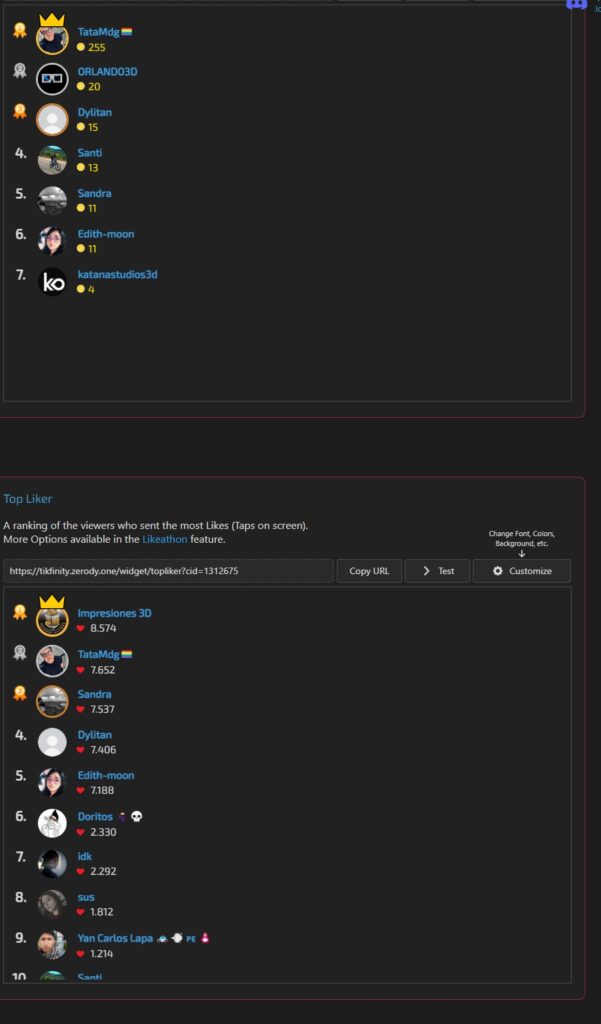Open Santi's username in gifter ranking
Viewport: 601px width, 1024px height.
tap(89, 153)
